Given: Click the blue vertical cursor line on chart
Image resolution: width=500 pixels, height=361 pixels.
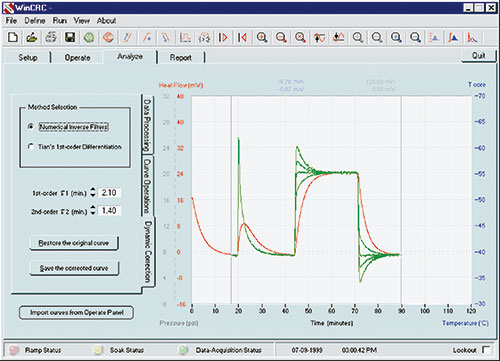Looking at the screenshot, I should [x=231, y=200].
